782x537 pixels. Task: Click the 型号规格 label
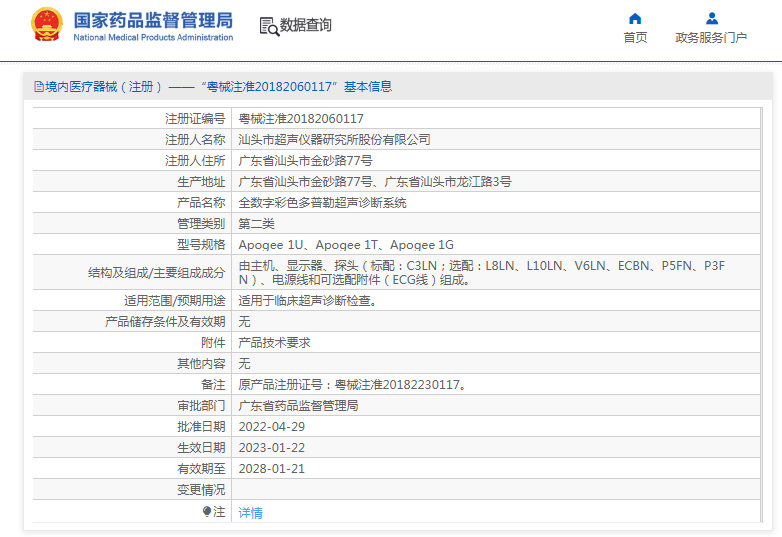pos(201,245)
